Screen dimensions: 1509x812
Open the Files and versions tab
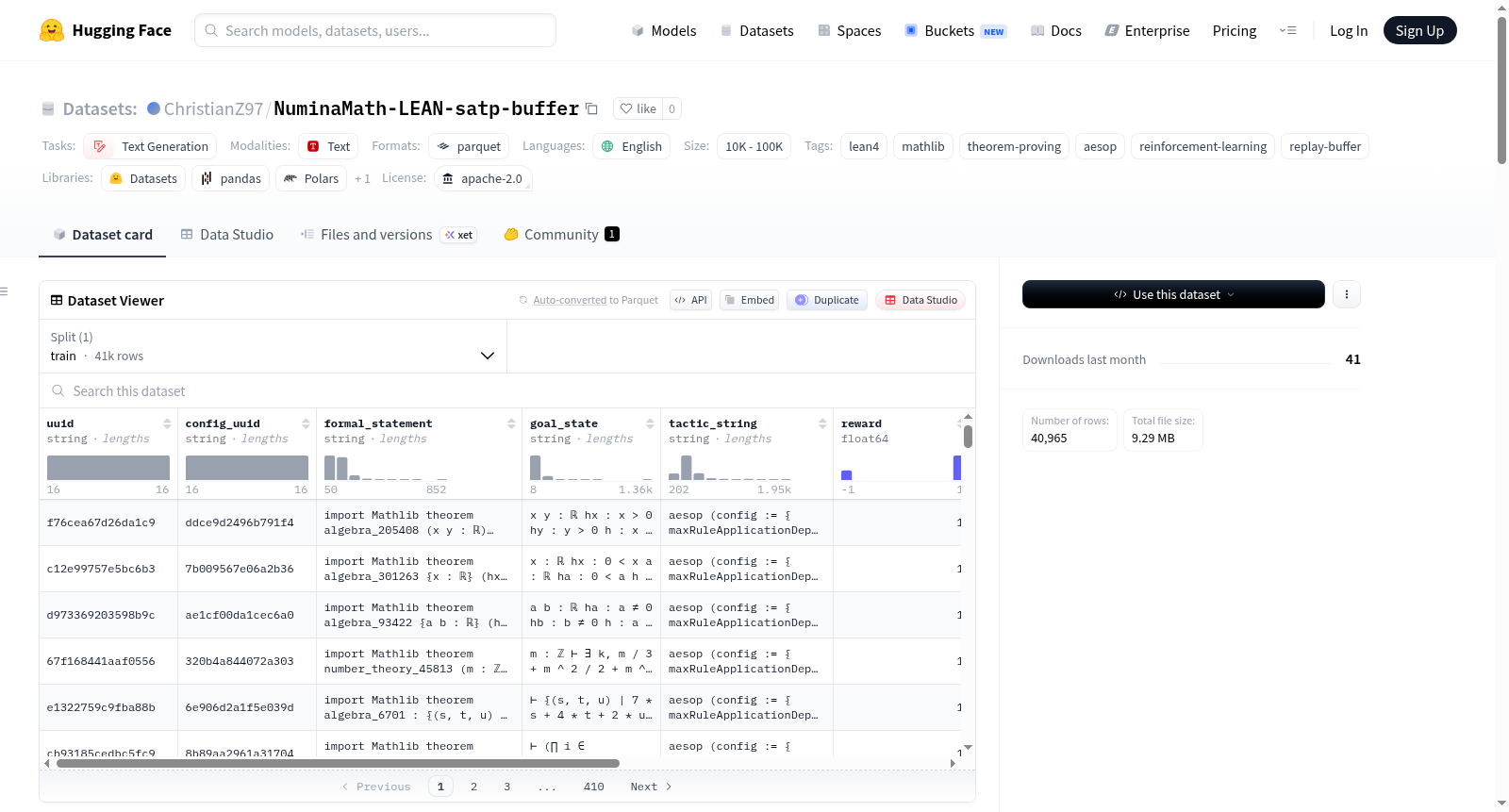pyautogui.click(x=376, y=235)
